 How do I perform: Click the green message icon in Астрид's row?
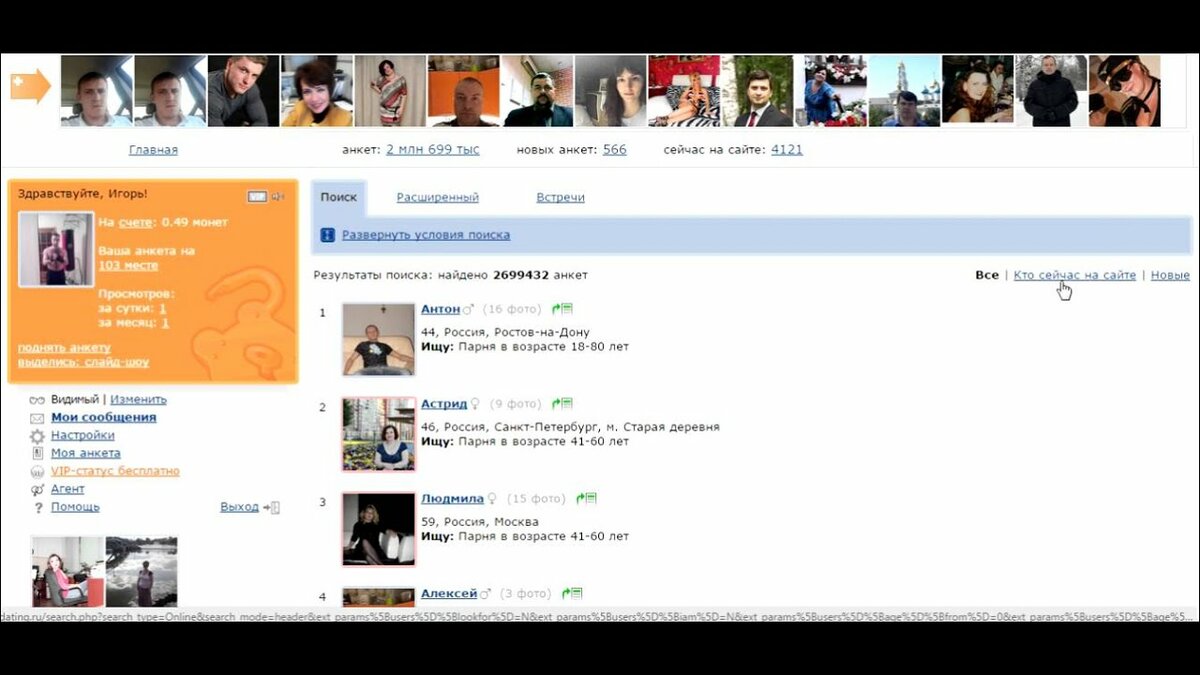562,404
